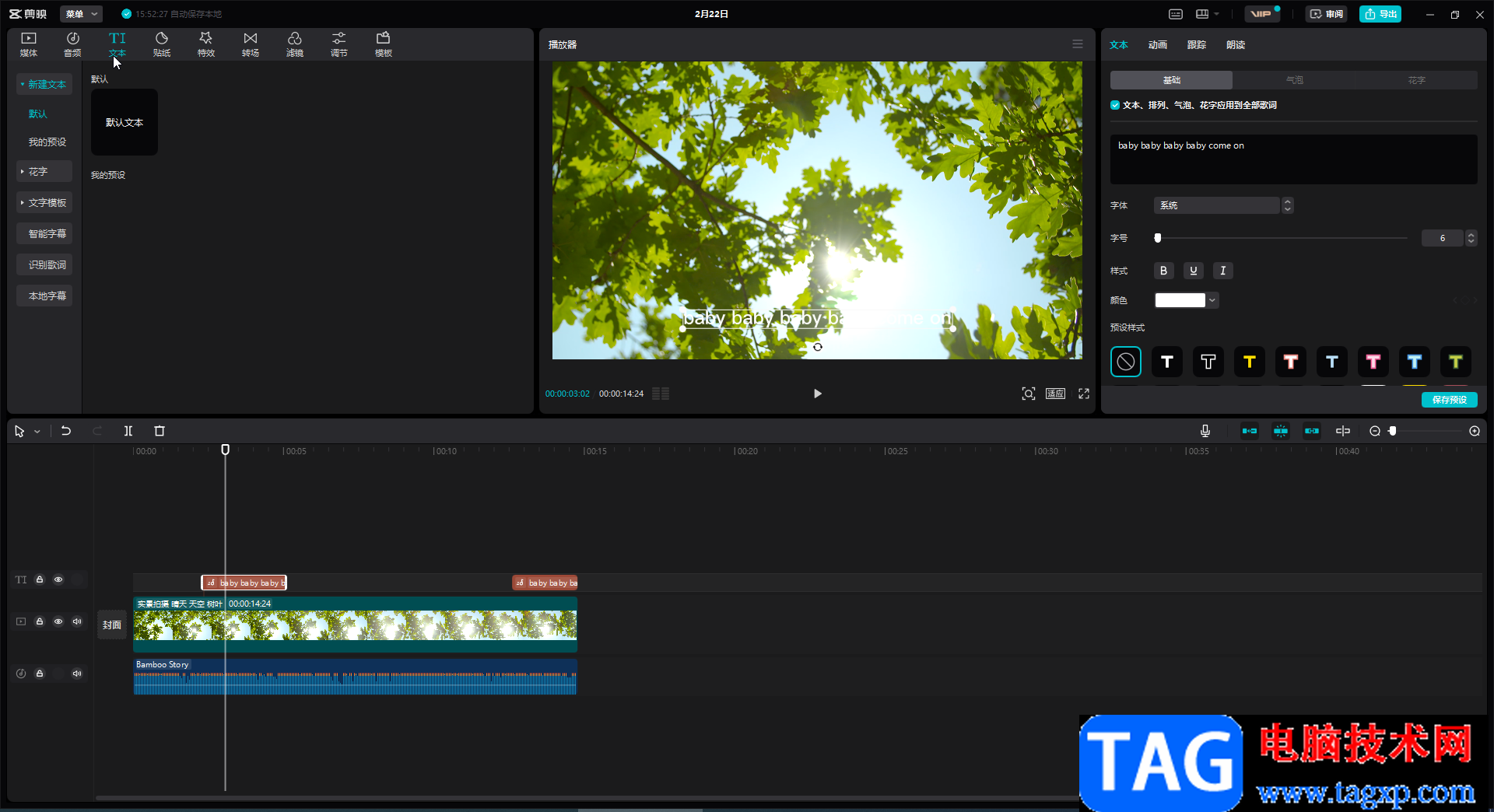The image size is (1494, 812).
Task: Select the no-style preset (crossed circle)
Action: pyautogui.click(x=1126, y=362)
